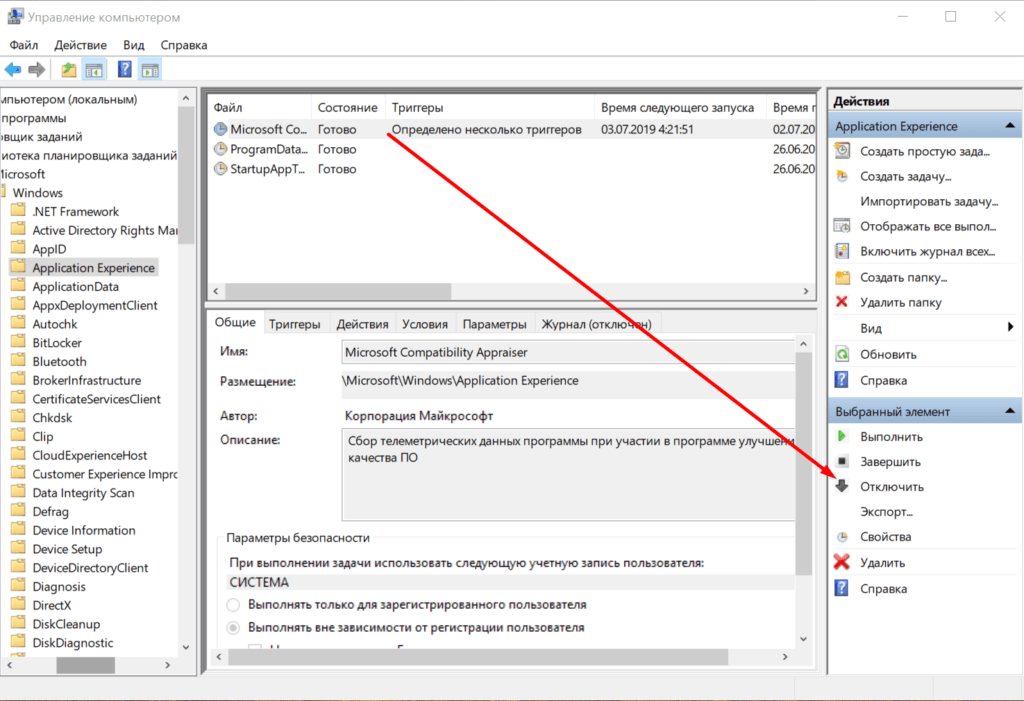Select the BitLocker folder in tree
The height and width of the screenshot is (701, 1024).
coord(57,342)
